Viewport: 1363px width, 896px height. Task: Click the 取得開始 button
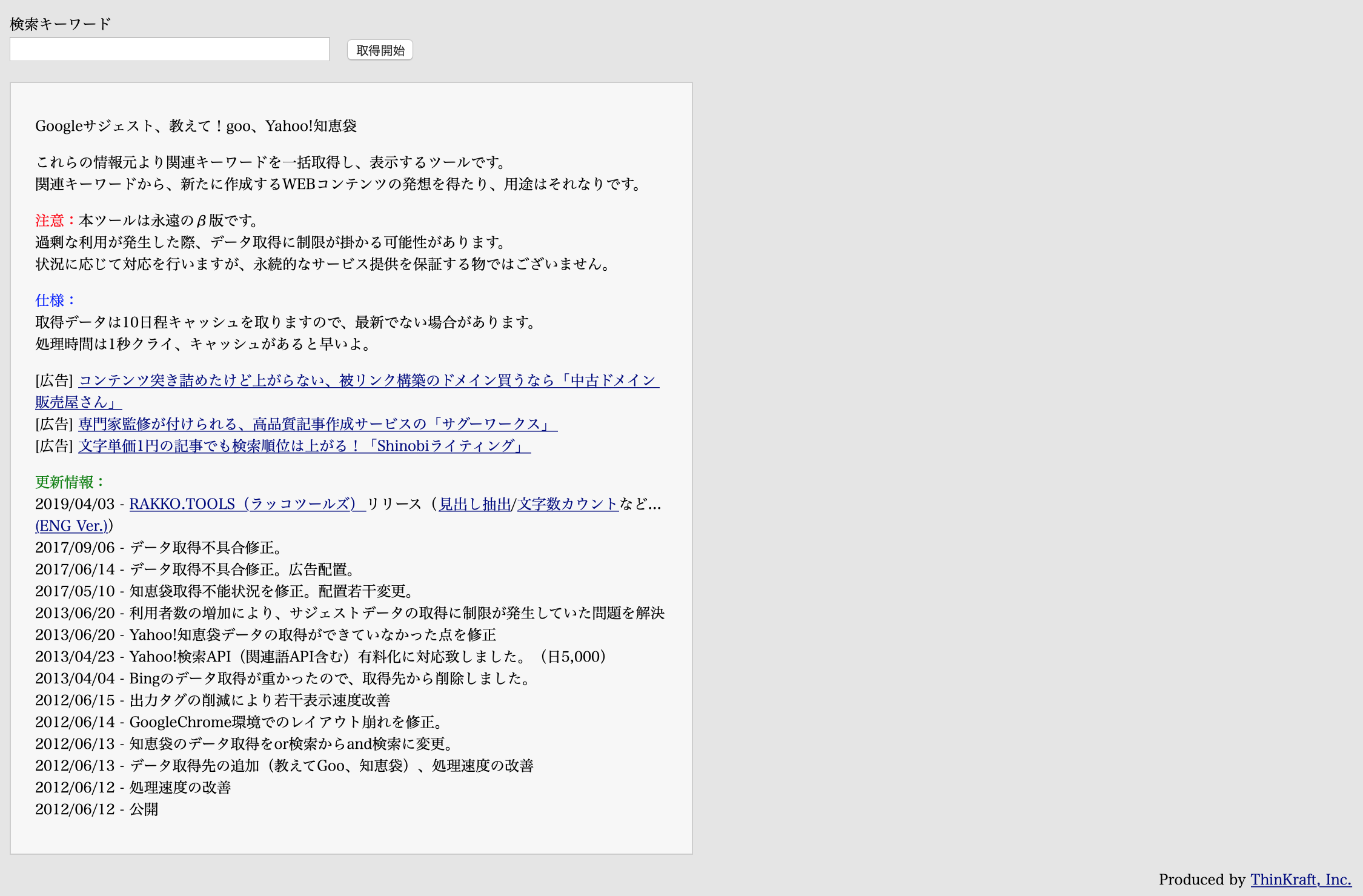tap(380, 50)
